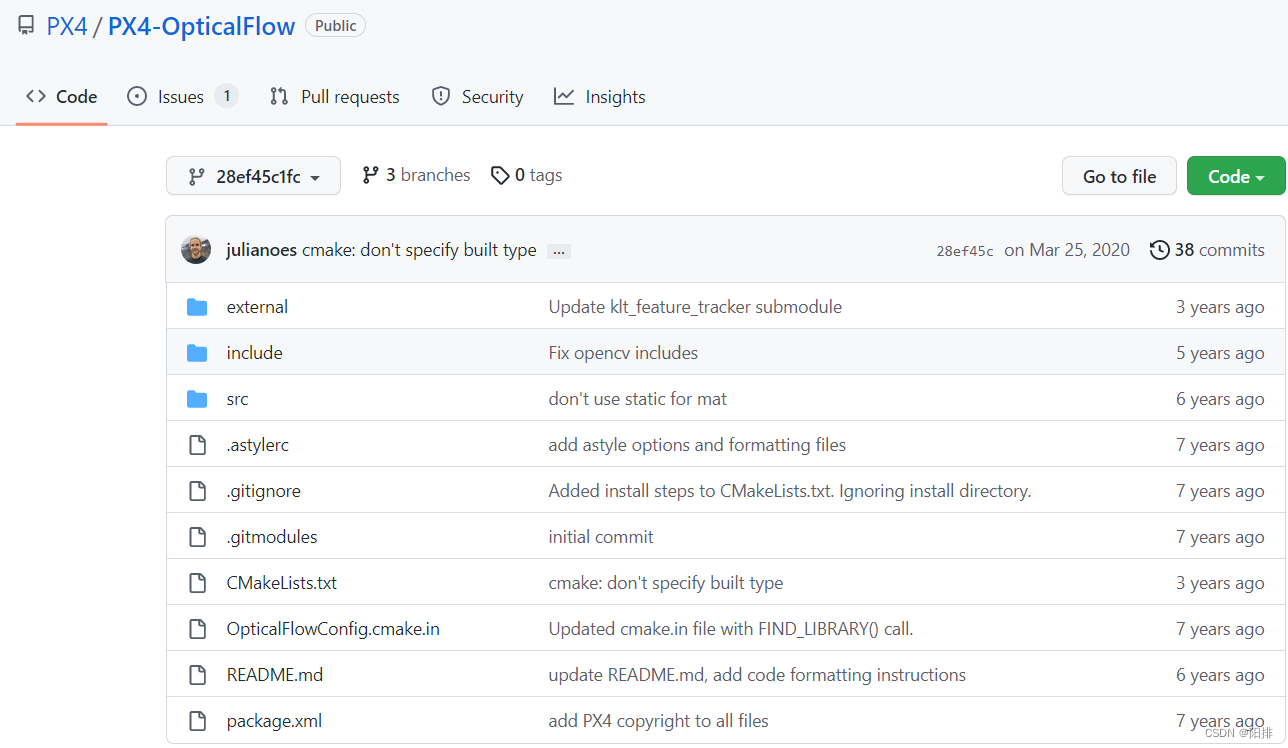Open the Insights tab
The image size is (1288, 748).
point(600,97)
